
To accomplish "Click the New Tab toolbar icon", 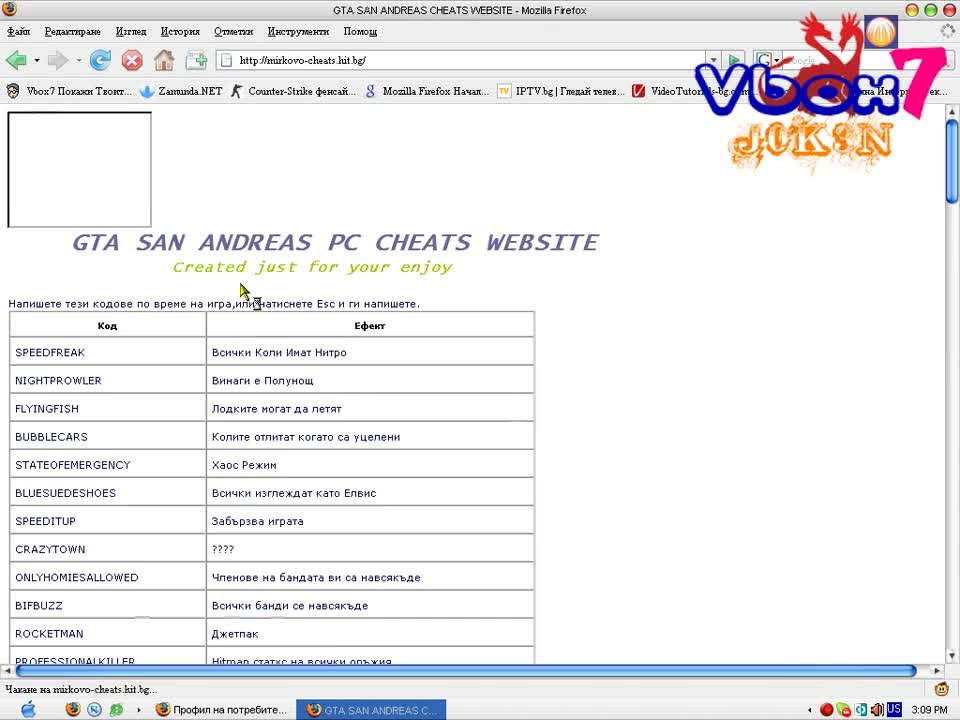I will [196, 60].
